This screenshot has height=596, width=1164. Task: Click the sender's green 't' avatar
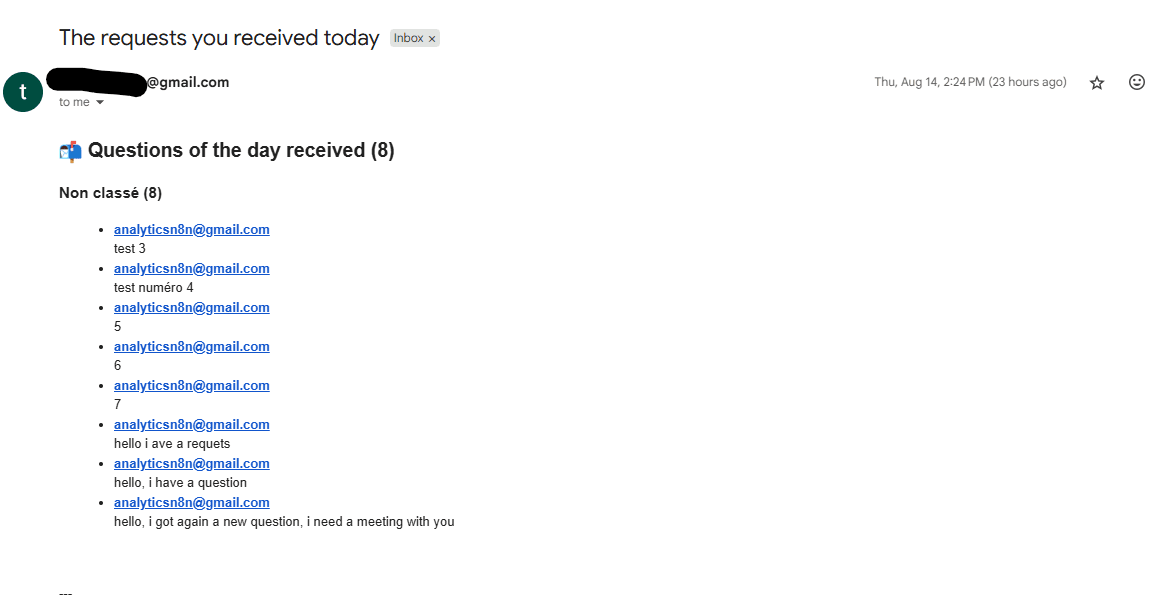23,92
